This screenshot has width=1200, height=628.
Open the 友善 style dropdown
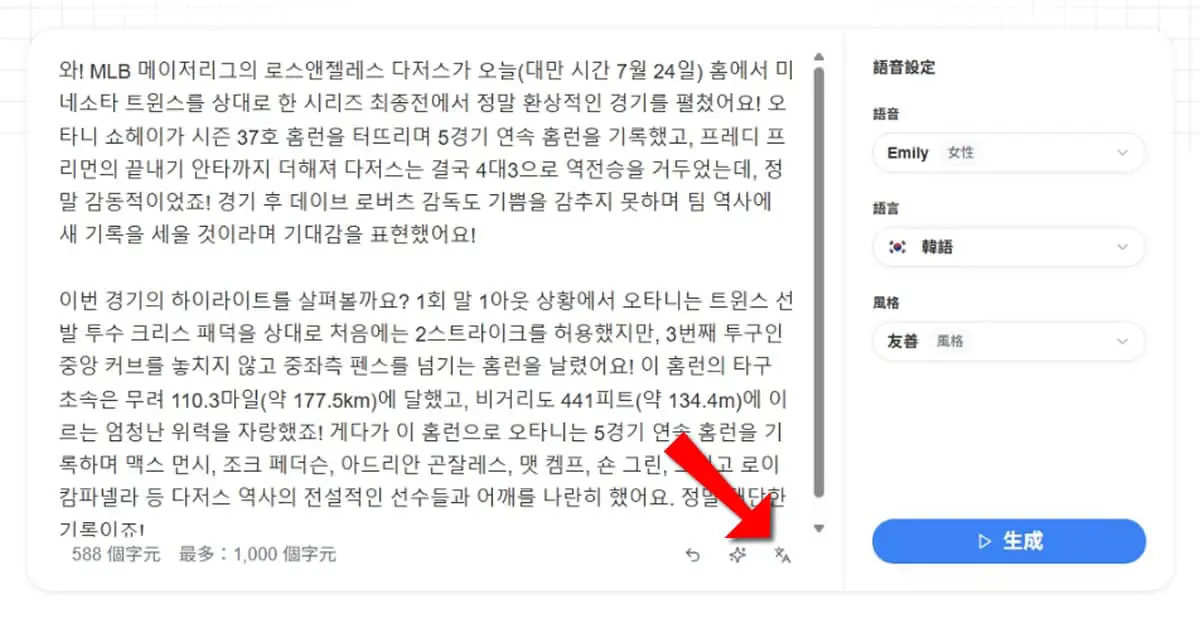click(1008, 341)
